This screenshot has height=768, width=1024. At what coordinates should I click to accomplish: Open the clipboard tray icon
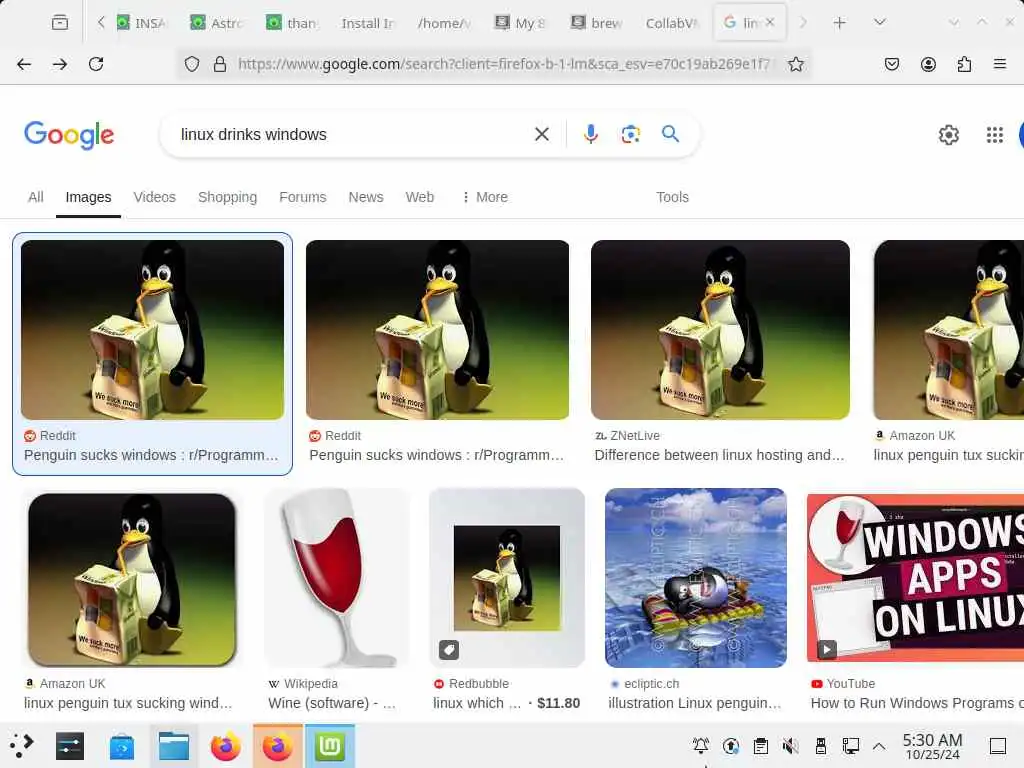760,746
